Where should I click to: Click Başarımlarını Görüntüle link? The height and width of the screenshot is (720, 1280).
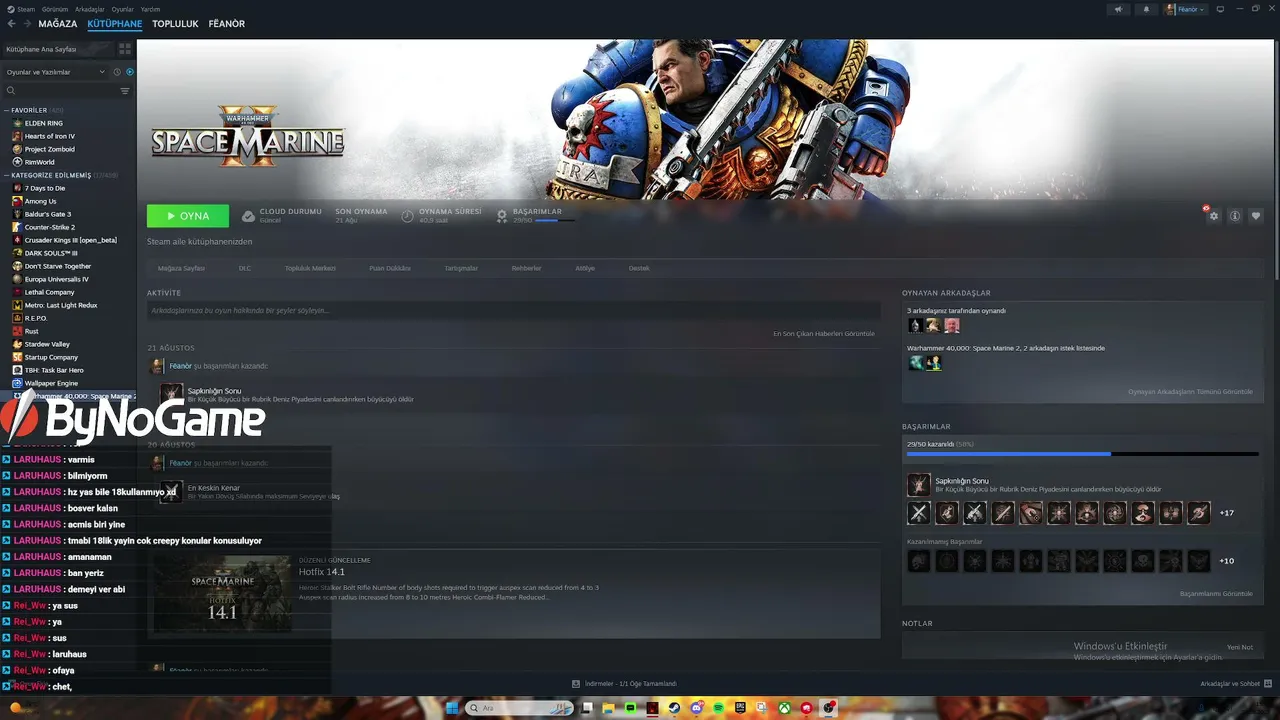pyautogui.click(x=1216, y=594)
